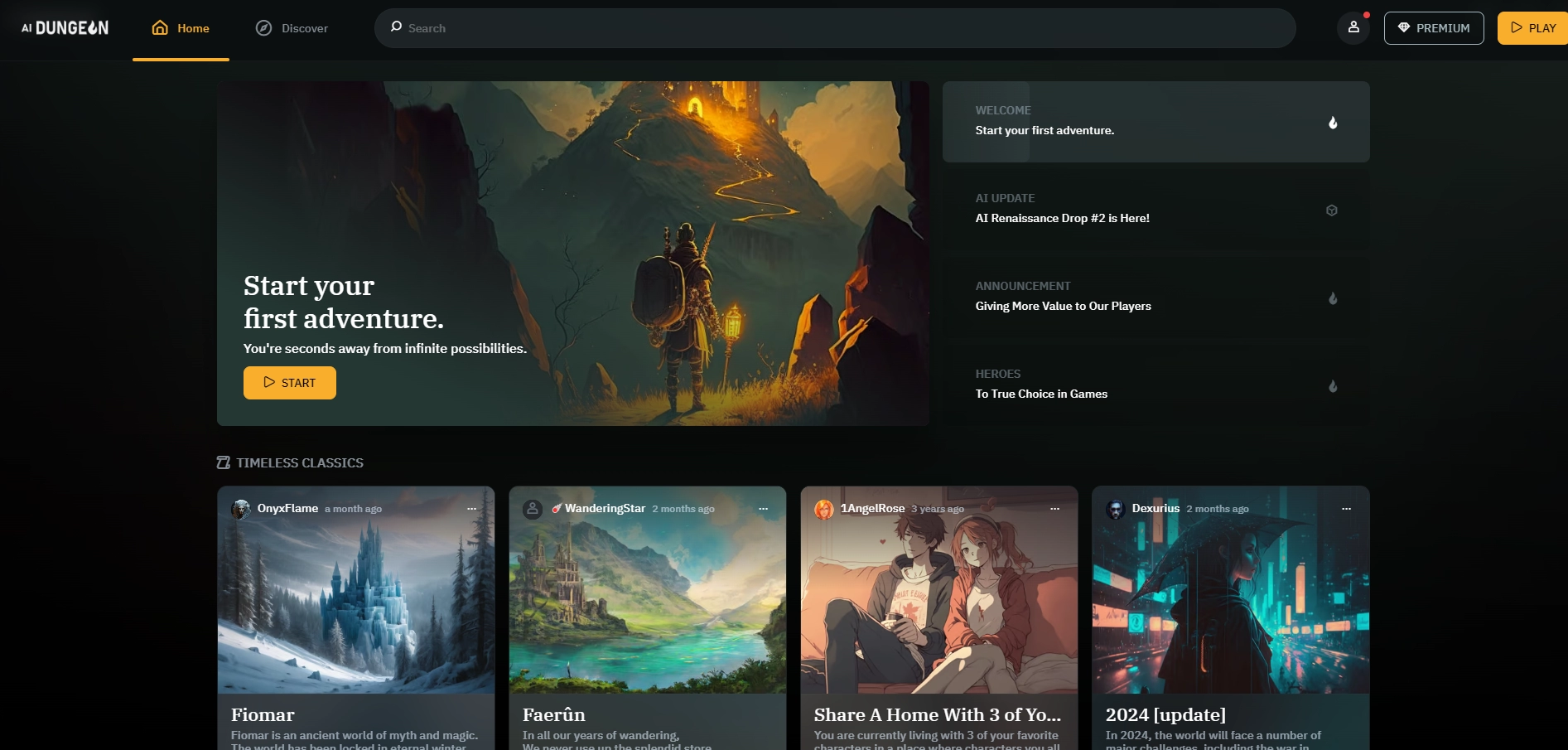1568x750 pixels.
Task: Expand options on Share A Home card
Action: (1054, 509)
